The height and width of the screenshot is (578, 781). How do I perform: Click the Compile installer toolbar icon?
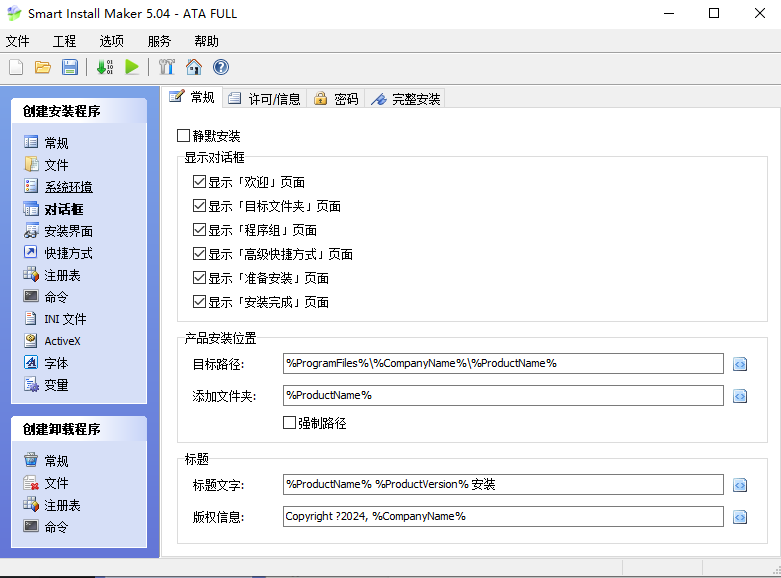point(105,67)
